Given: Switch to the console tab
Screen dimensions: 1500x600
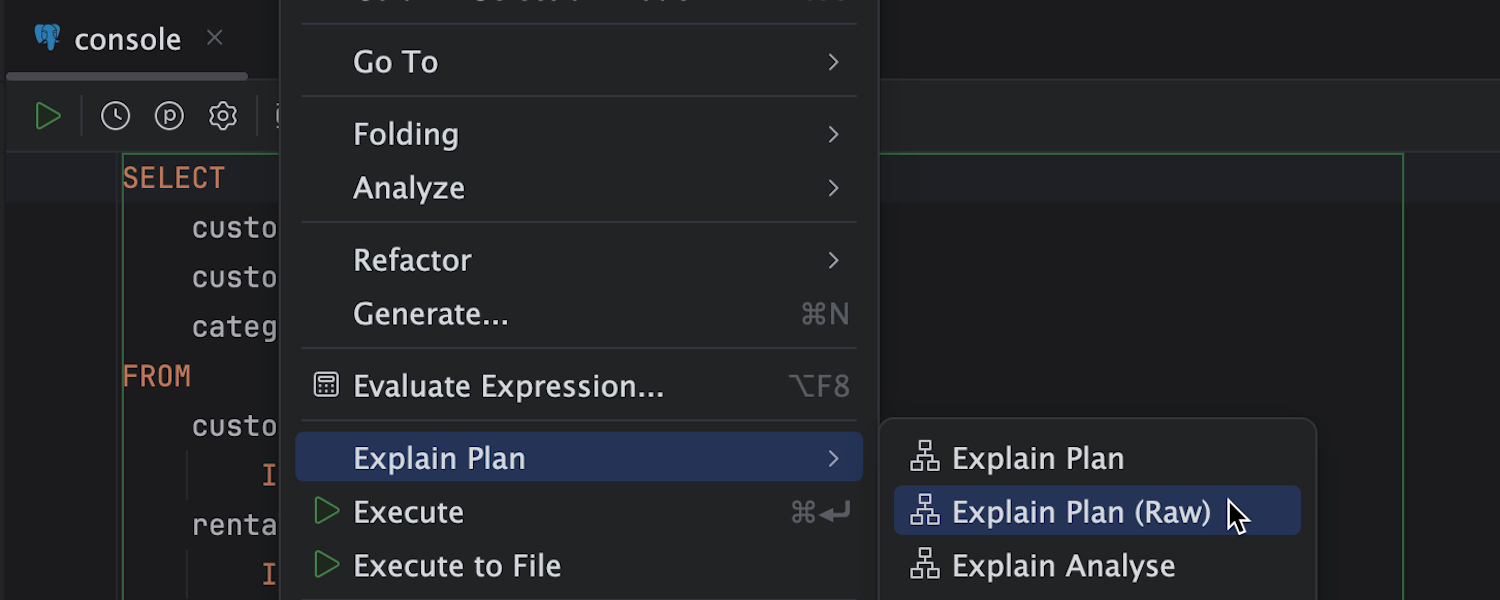Looking at the screenshot, I should pyautogui.click(x=127, y=40).
